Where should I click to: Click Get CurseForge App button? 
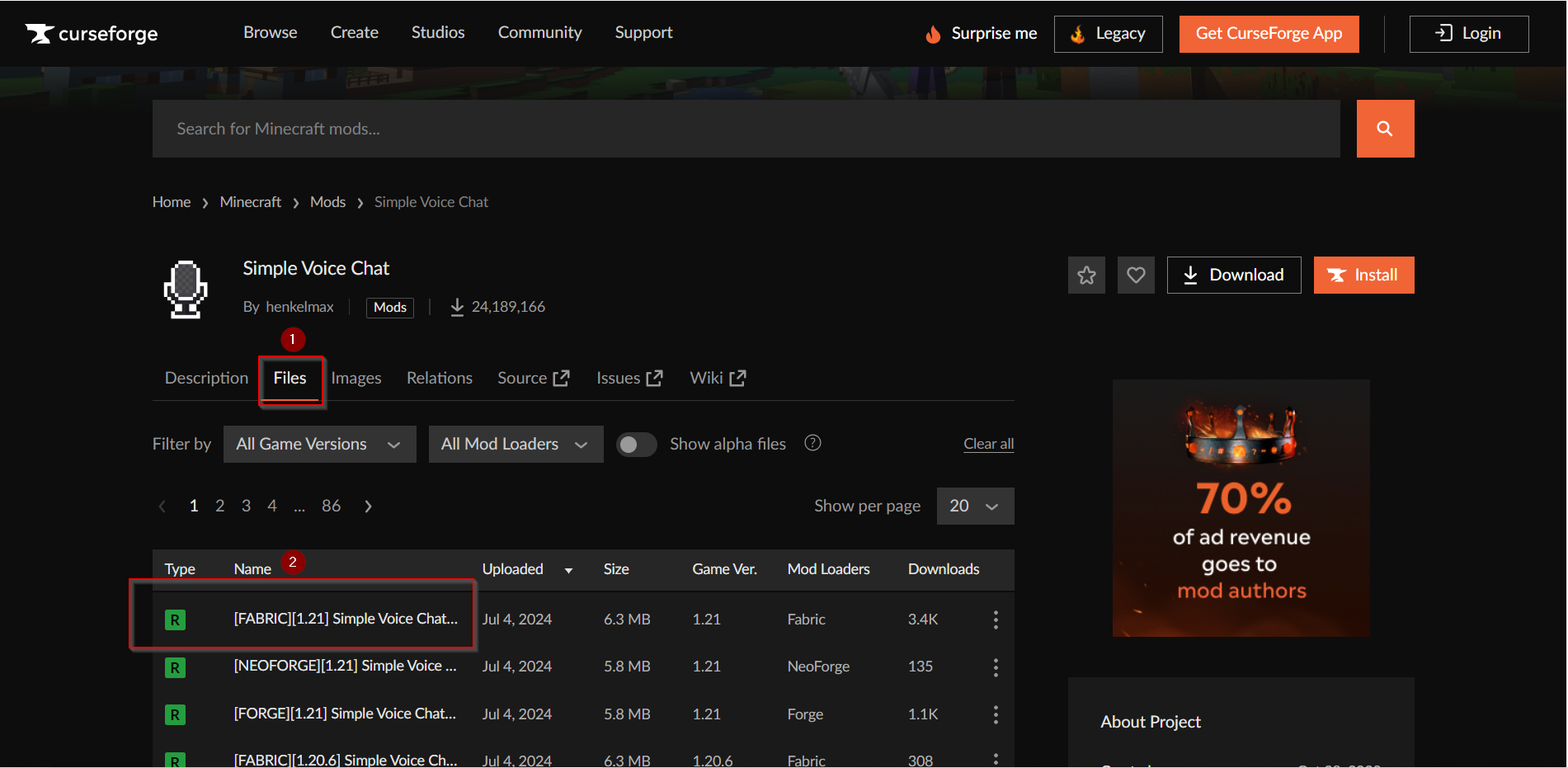tap(1269, 34)
